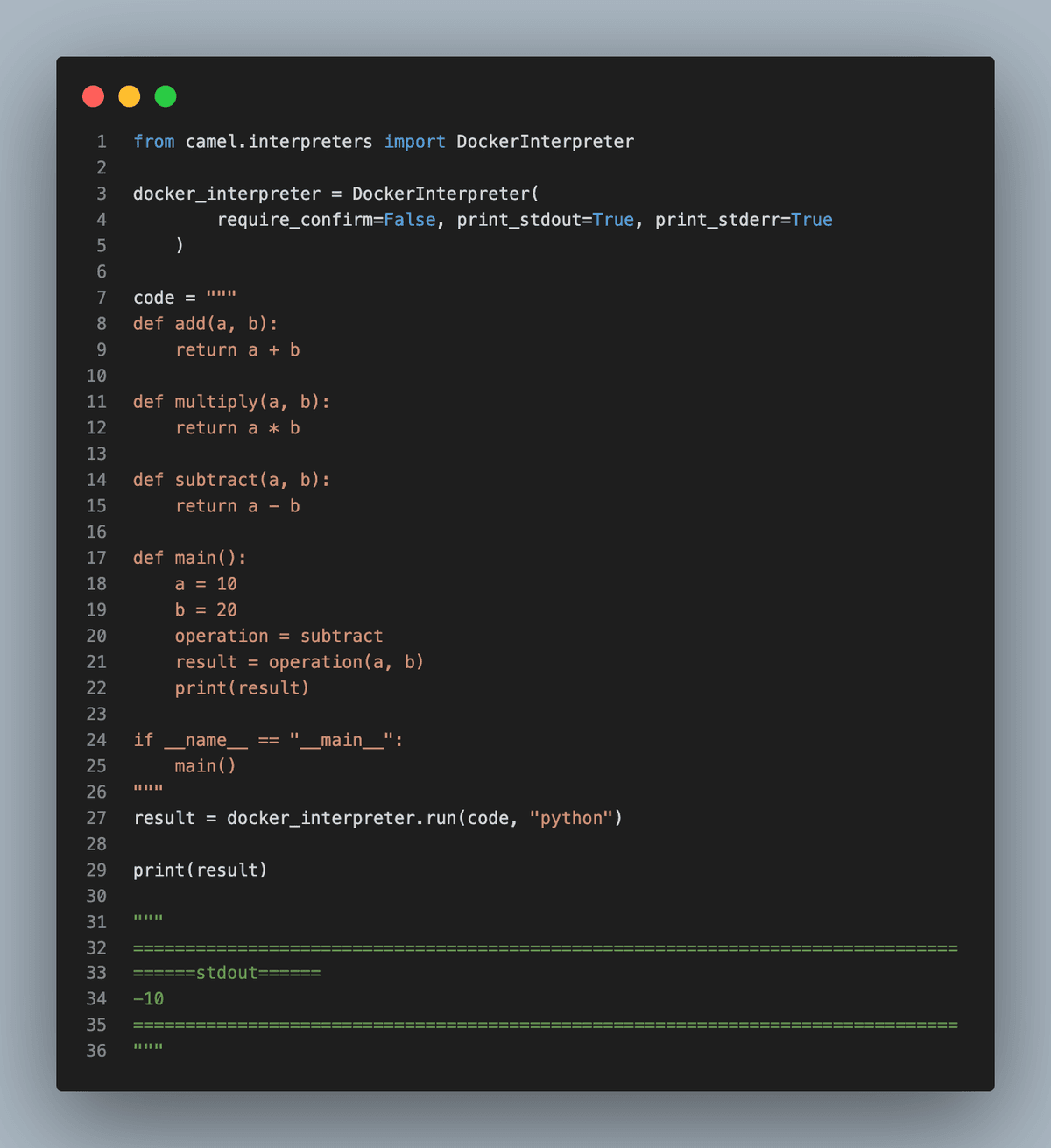
Task: Click 'multiply' function name on line 11
Action: tap(216, 402)
